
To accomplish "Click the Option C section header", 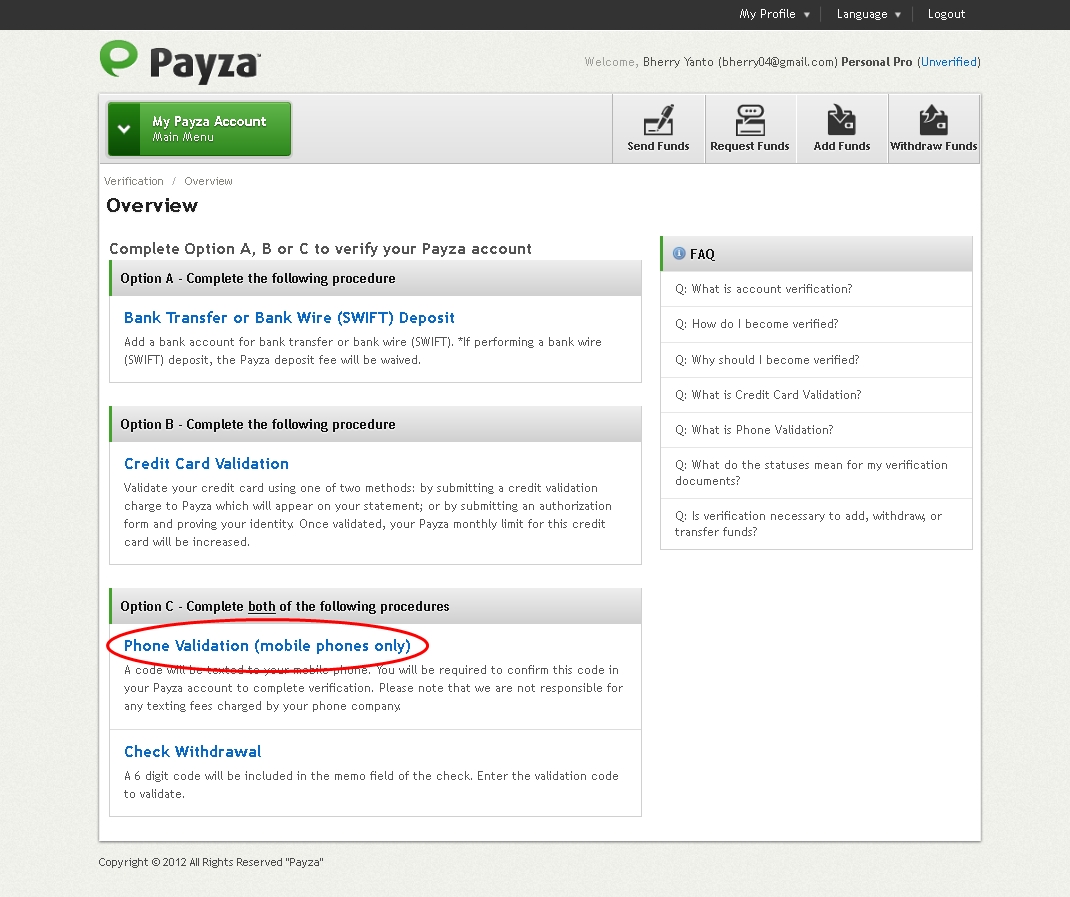I will (x=375, y=606).
